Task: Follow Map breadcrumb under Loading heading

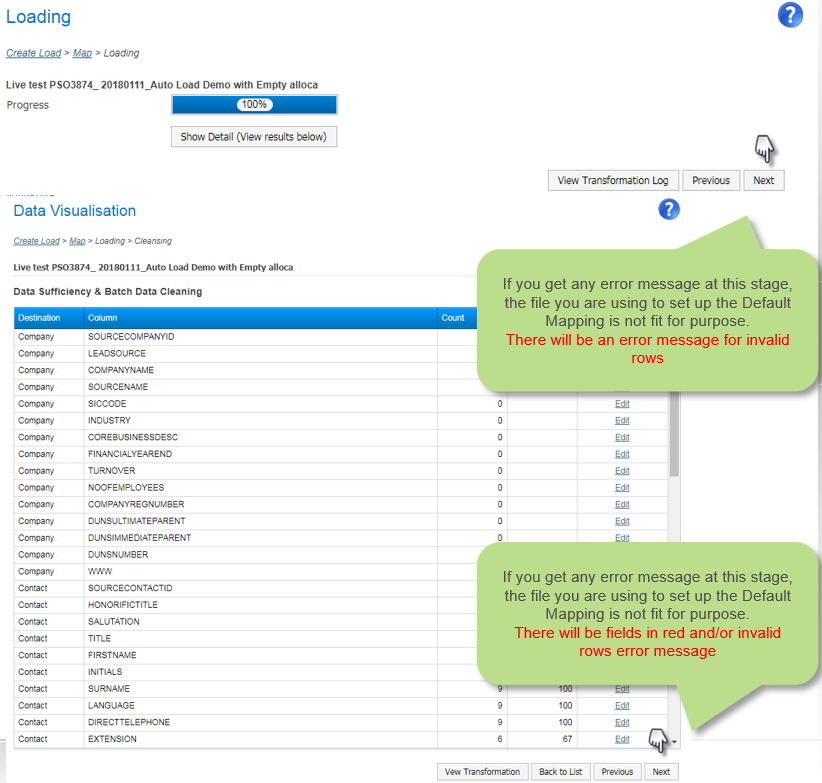Action: click(82, 53)
